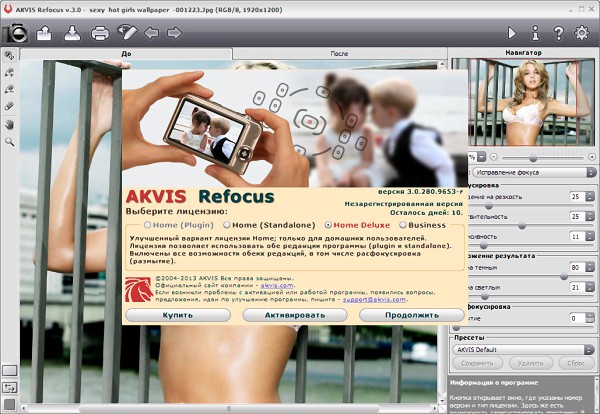The width and height of the screenshot is (600, 414).
Task: Switch to the 'До' tab
Action: coord(125,52)
